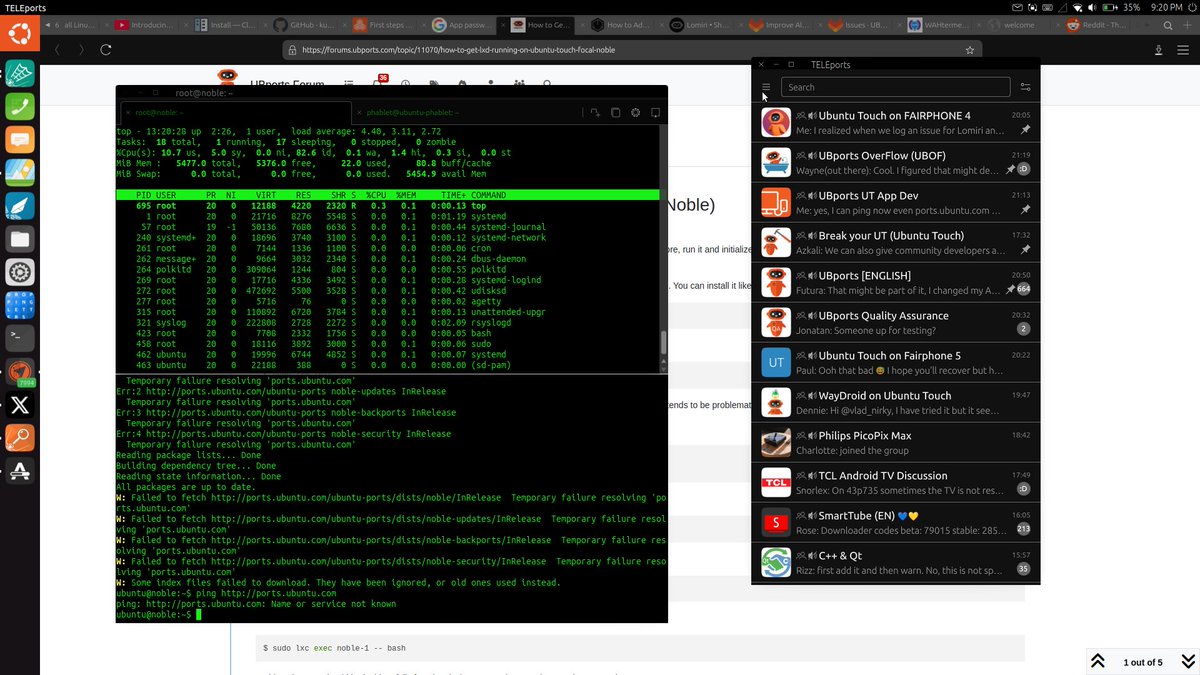This screenshot has height=675, width=1200.
Task: Open browser downloads icon
Action: [1158, 49]
